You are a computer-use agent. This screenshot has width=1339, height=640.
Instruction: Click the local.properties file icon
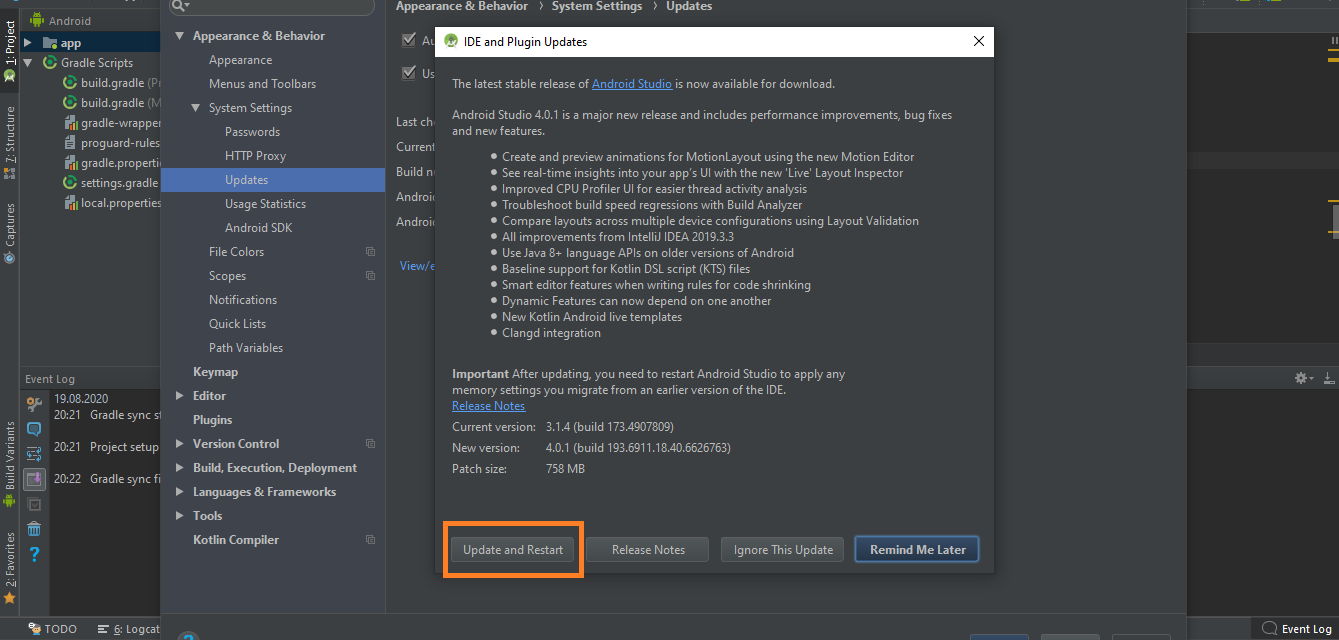70,203
